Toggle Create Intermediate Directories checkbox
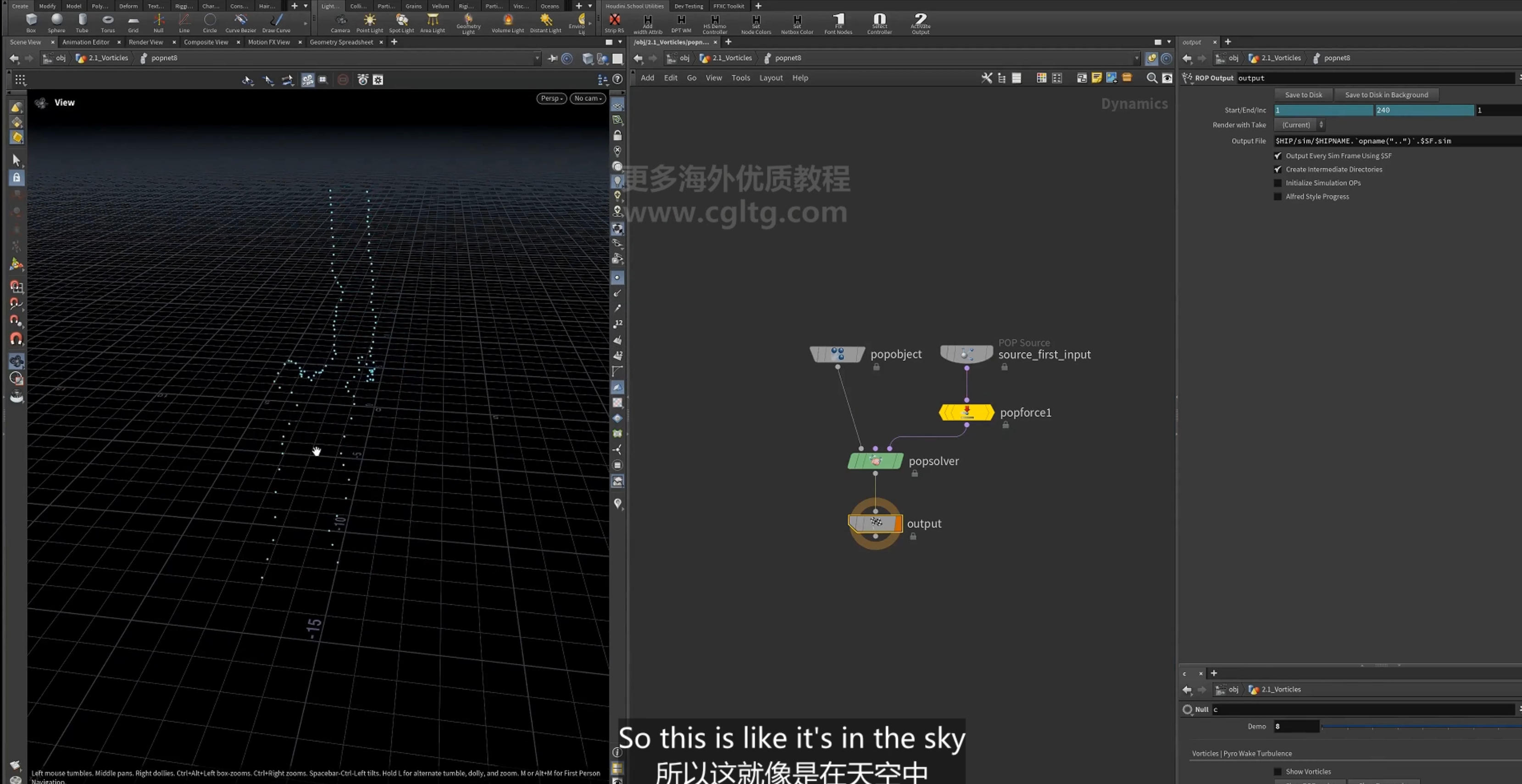Viewport: 1522px width, 784px height. pos(1278,170)
